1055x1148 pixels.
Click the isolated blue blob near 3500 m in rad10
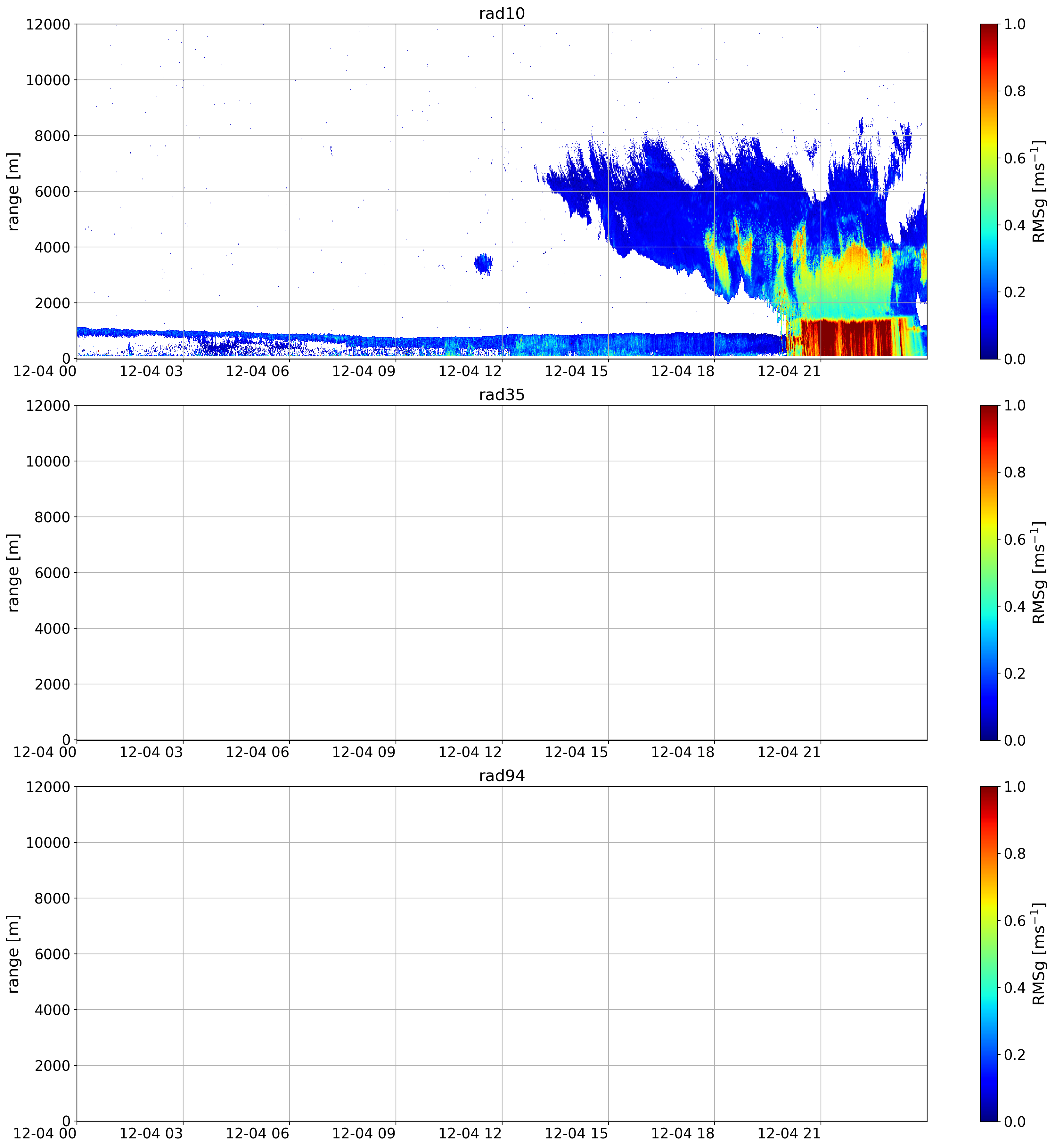click(x=483, y=263)
